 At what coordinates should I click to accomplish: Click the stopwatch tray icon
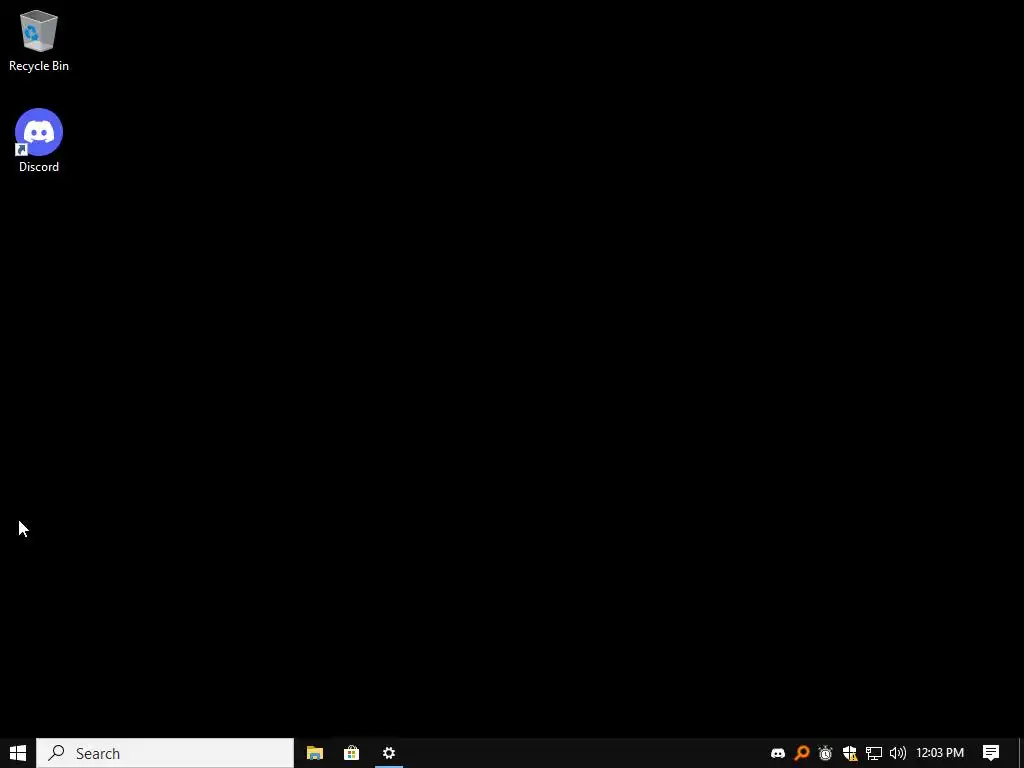[x=825, y=753]
